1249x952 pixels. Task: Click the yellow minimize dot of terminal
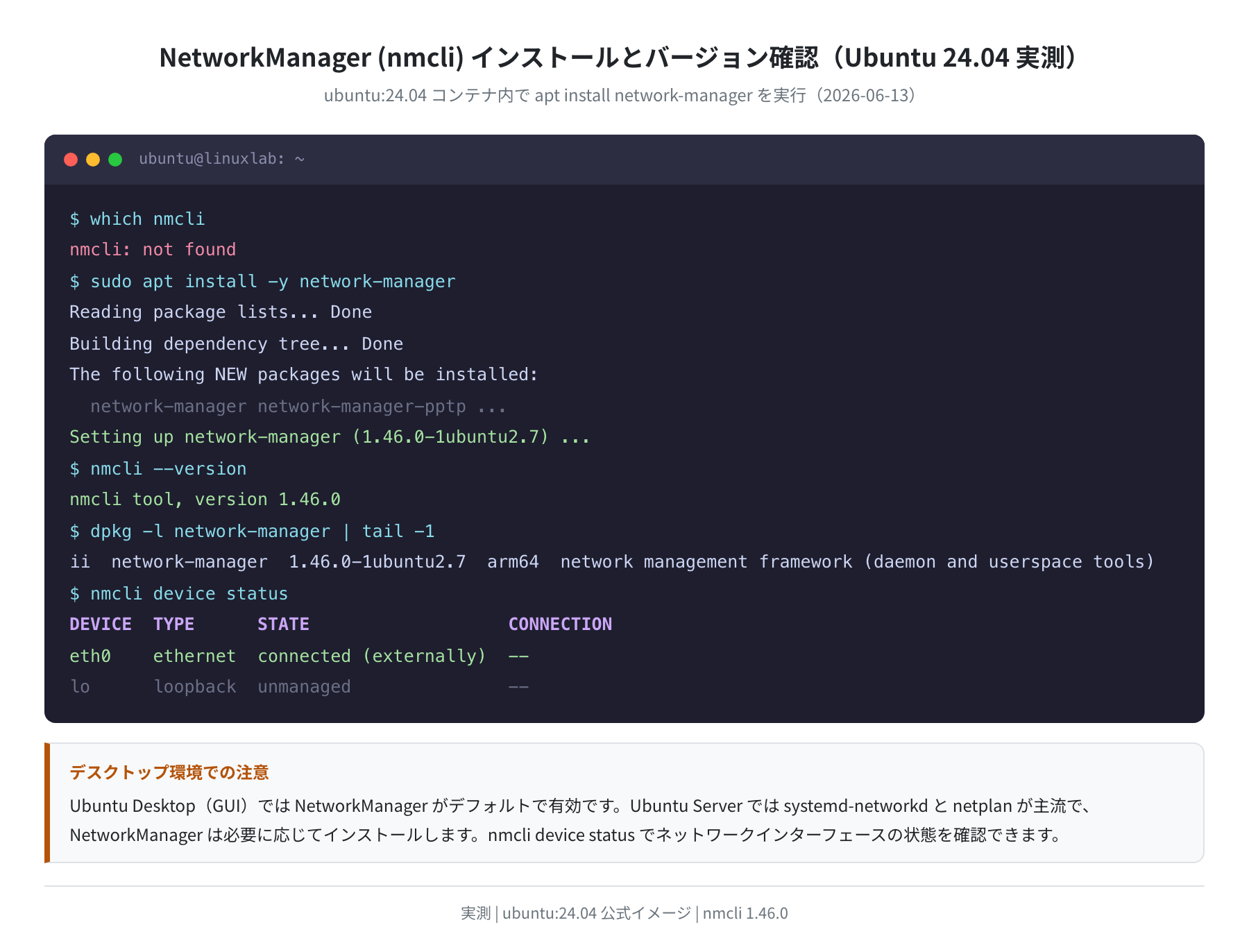[93, 160]
